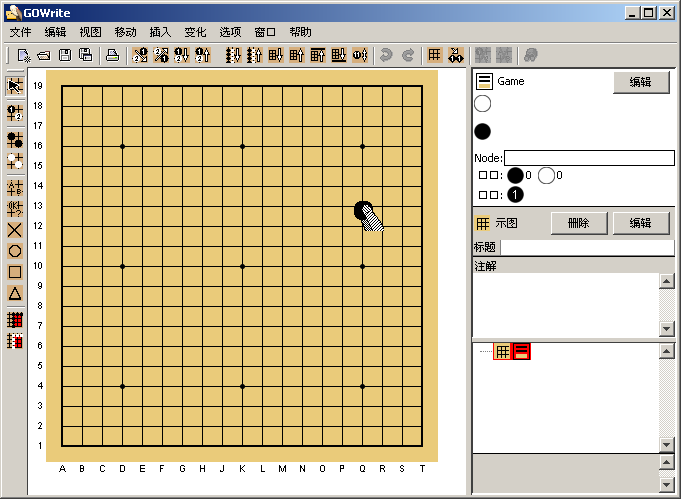The height and width of the screenshot is (499, 681).
Task: Click the open folder toolbar icon
Action: click(x=44, y=55)
